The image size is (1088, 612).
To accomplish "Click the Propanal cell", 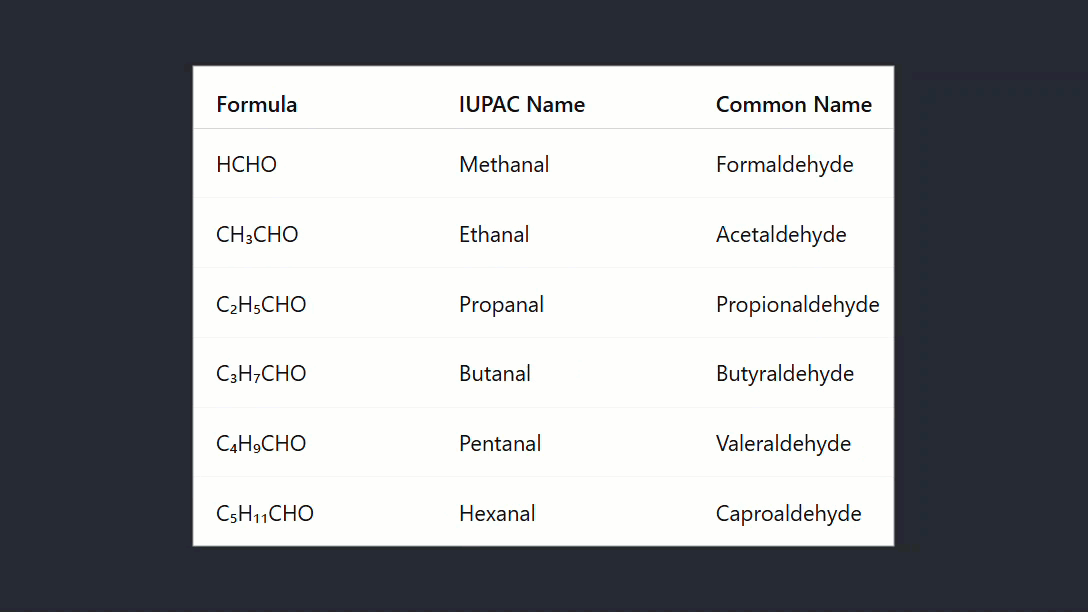I will tap(501, 305).
